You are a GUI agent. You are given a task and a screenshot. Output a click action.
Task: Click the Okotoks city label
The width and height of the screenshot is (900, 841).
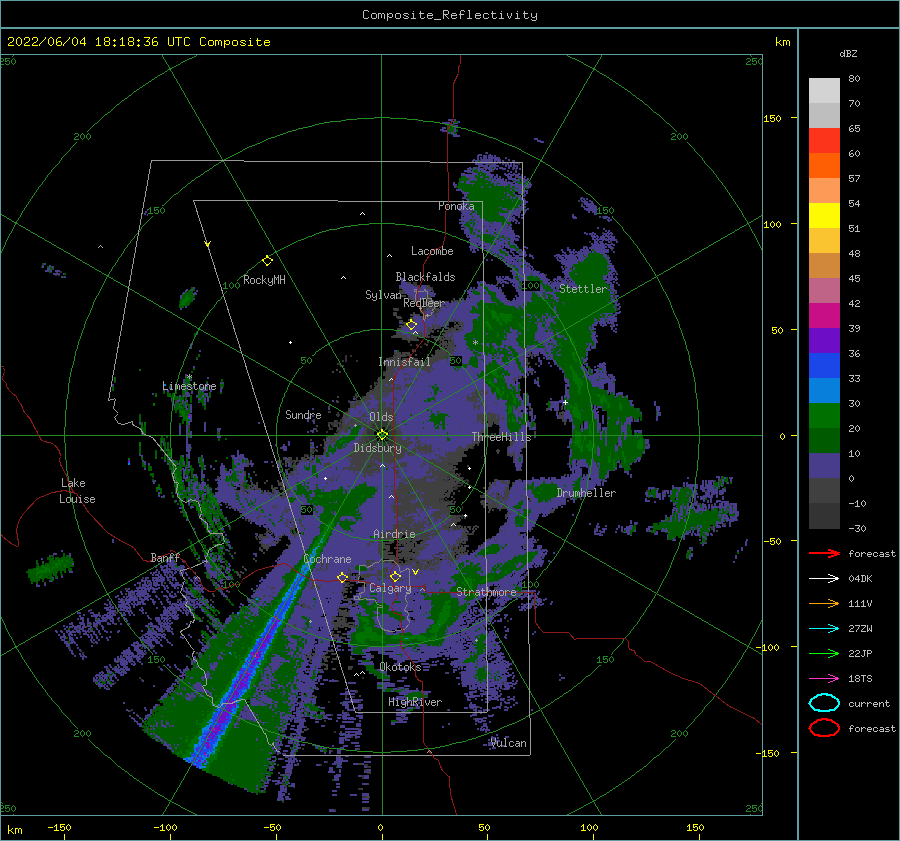click(x=401, y=667)
